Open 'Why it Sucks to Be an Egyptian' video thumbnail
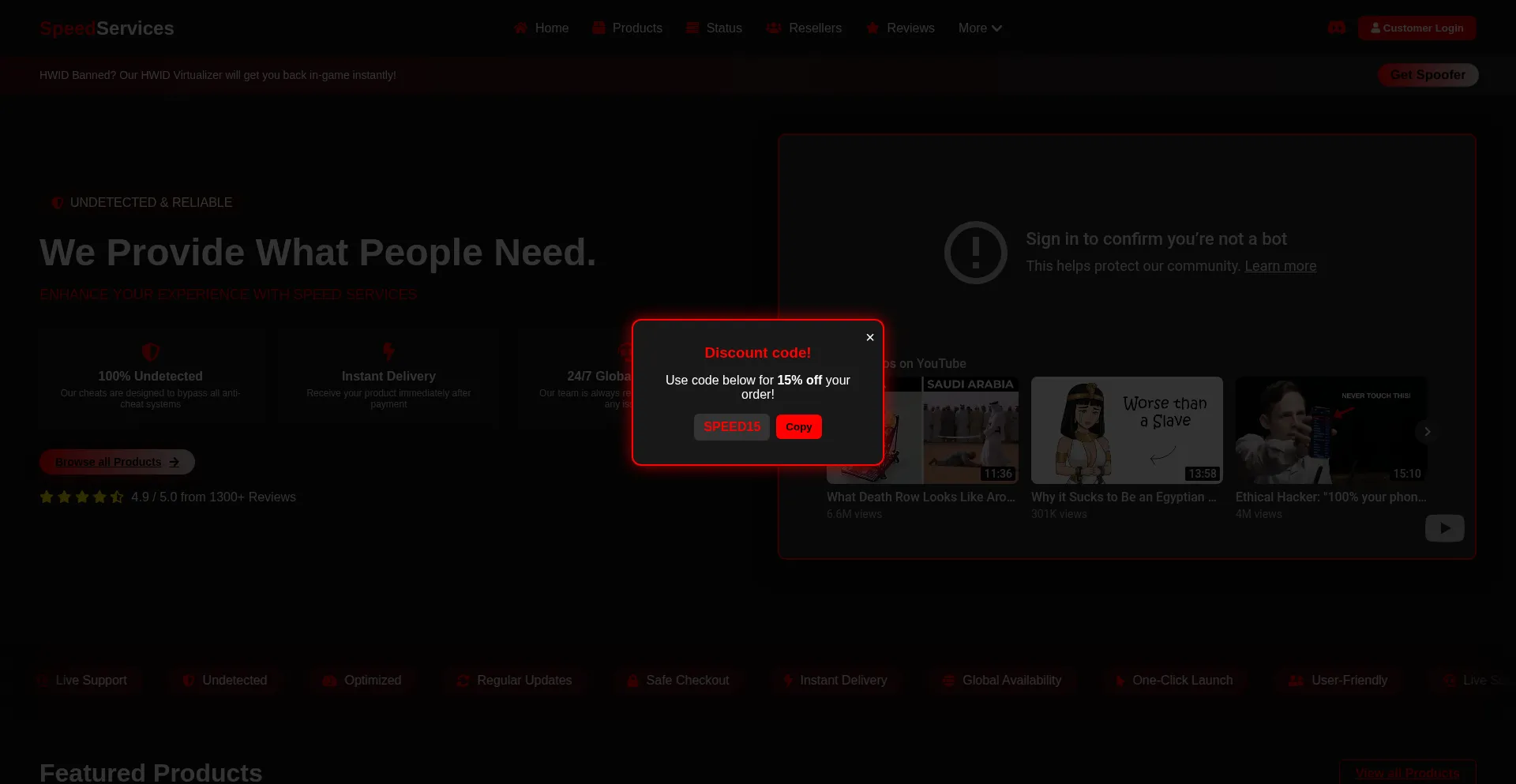Image resolution: width=1516 pixels, height=784 pixels. 1126,430
